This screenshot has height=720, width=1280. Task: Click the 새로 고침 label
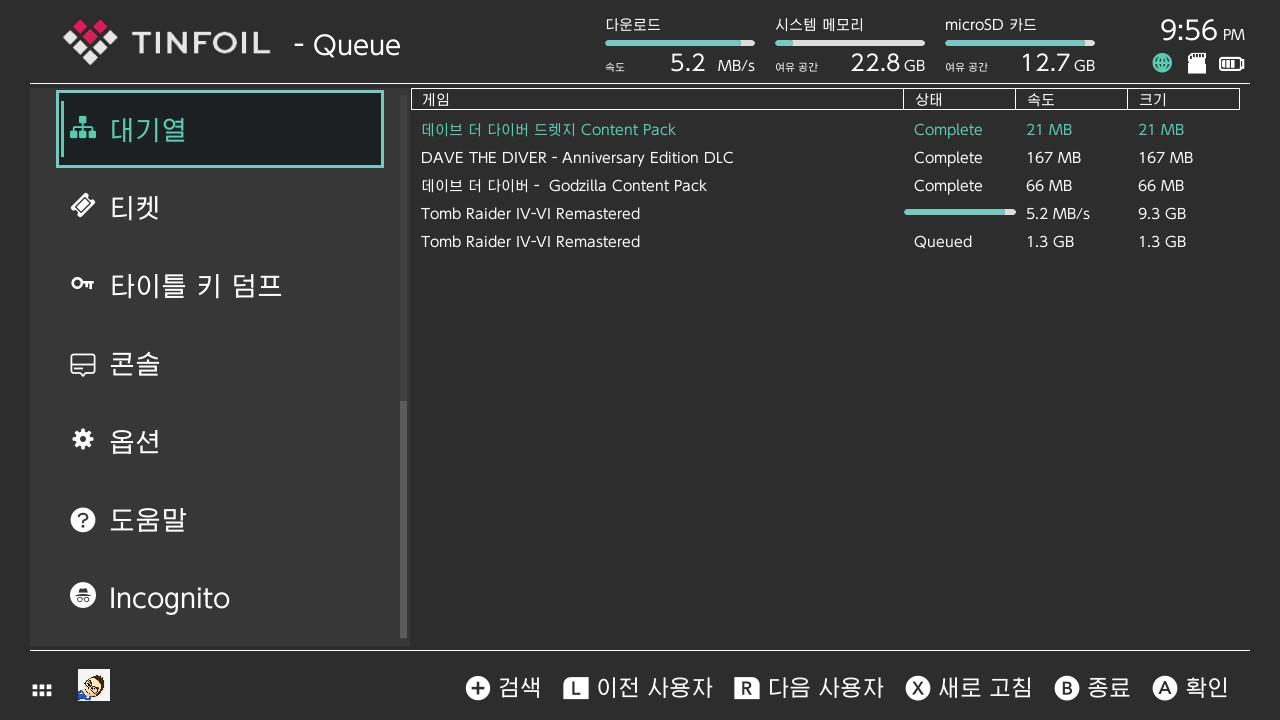985,688
